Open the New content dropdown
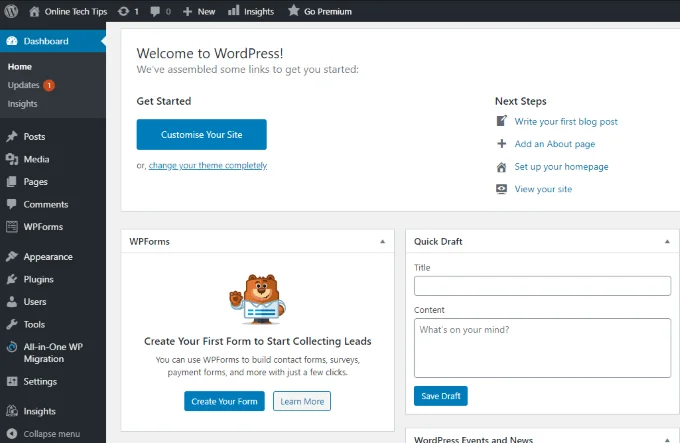 (x=200, y=11)
